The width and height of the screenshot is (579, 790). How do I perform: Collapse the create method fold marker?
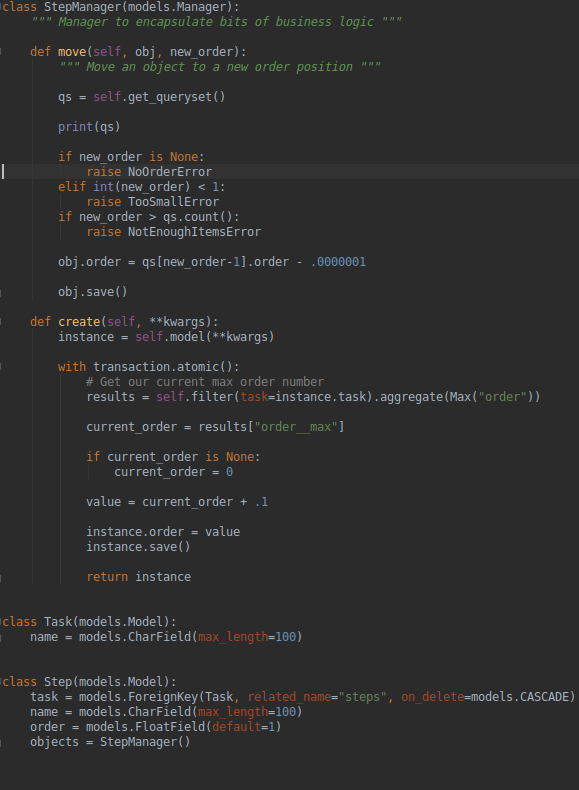click(1, 322)
